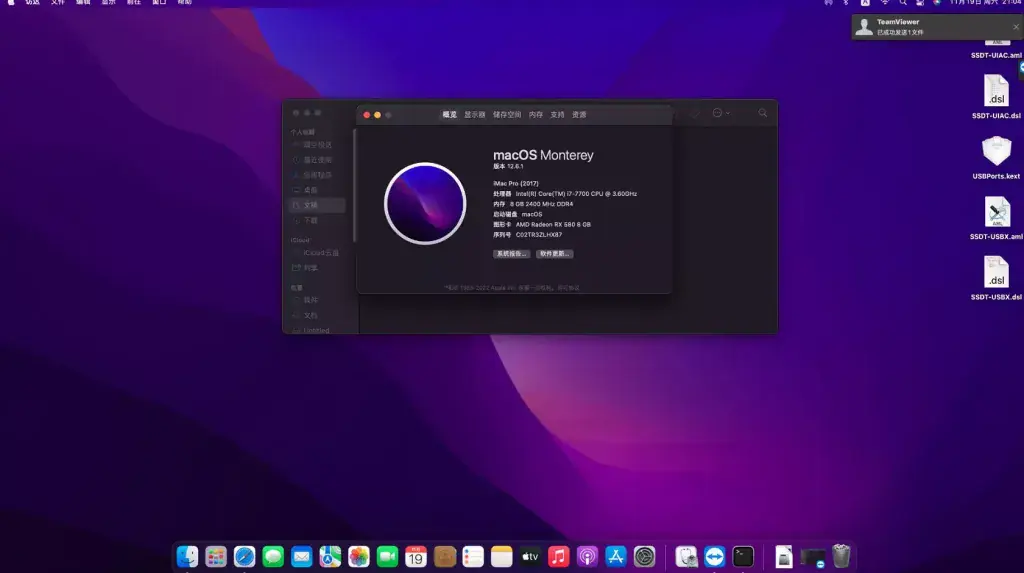This screenshot has width=1024, height=573.
Task: Open Calendar showing 19 in the dock
Action: (416, 557)
